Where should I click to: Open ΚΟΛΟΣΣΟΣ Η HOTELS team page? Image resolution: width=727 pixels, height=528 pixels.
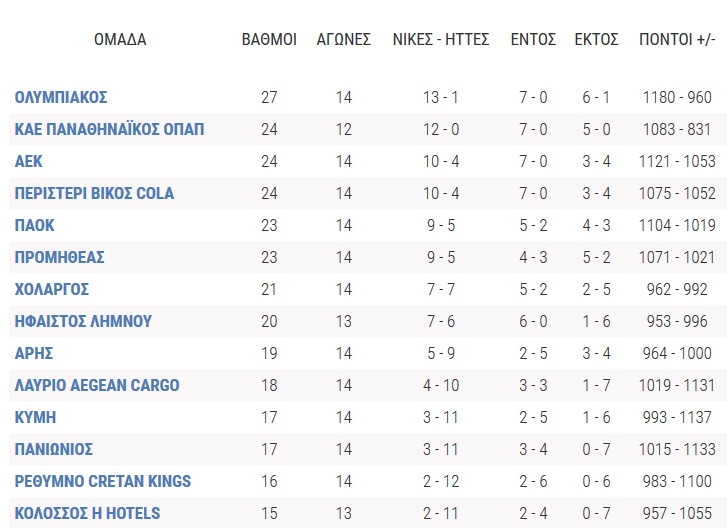coord(87,513)
